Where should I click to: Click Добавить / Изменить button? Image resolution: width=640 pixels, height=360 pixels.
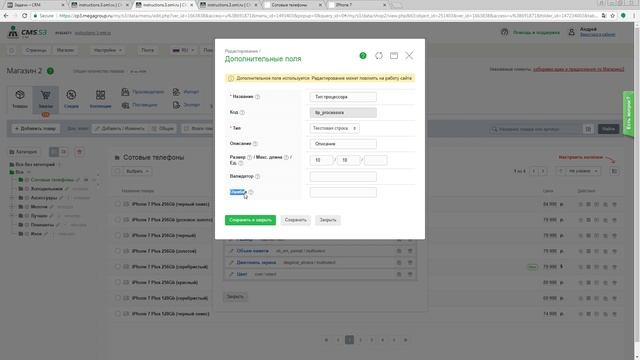(x=120, y=129)
